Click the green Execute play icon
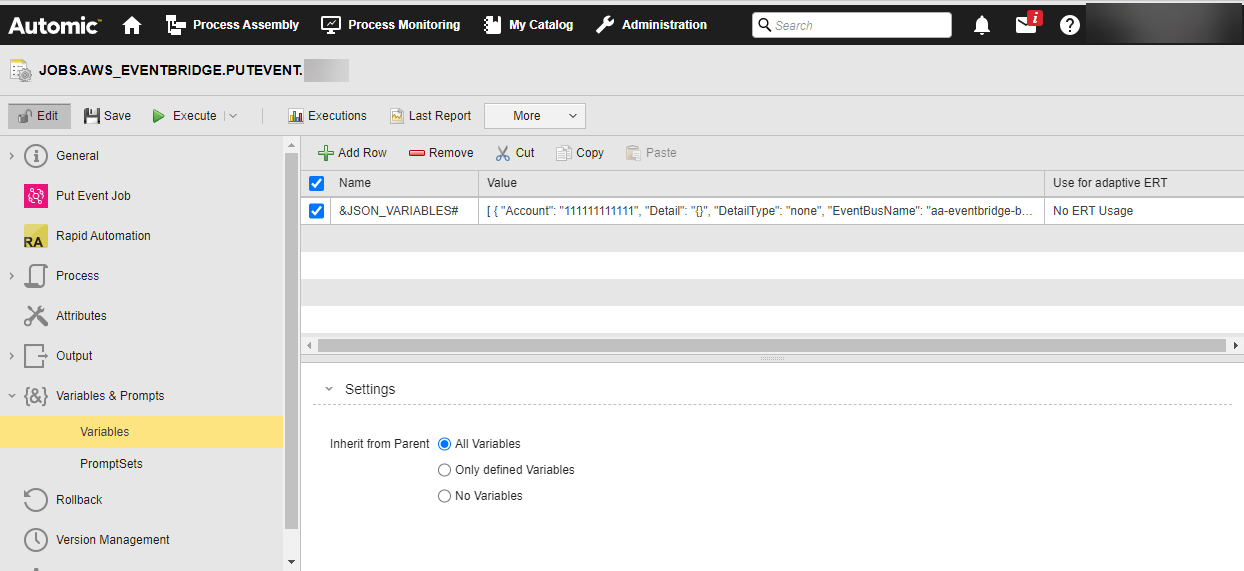Screen dimensions: 1244x571 coord(158,116)
